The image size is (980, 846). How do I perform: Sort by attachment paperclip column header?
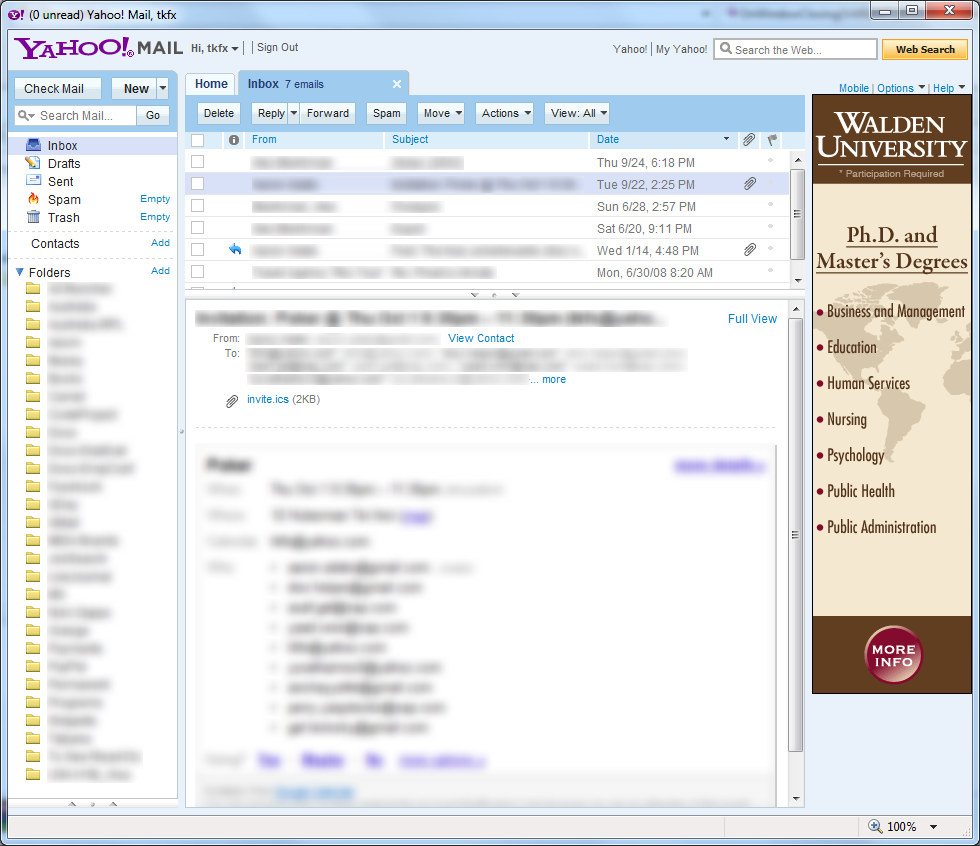749,139
